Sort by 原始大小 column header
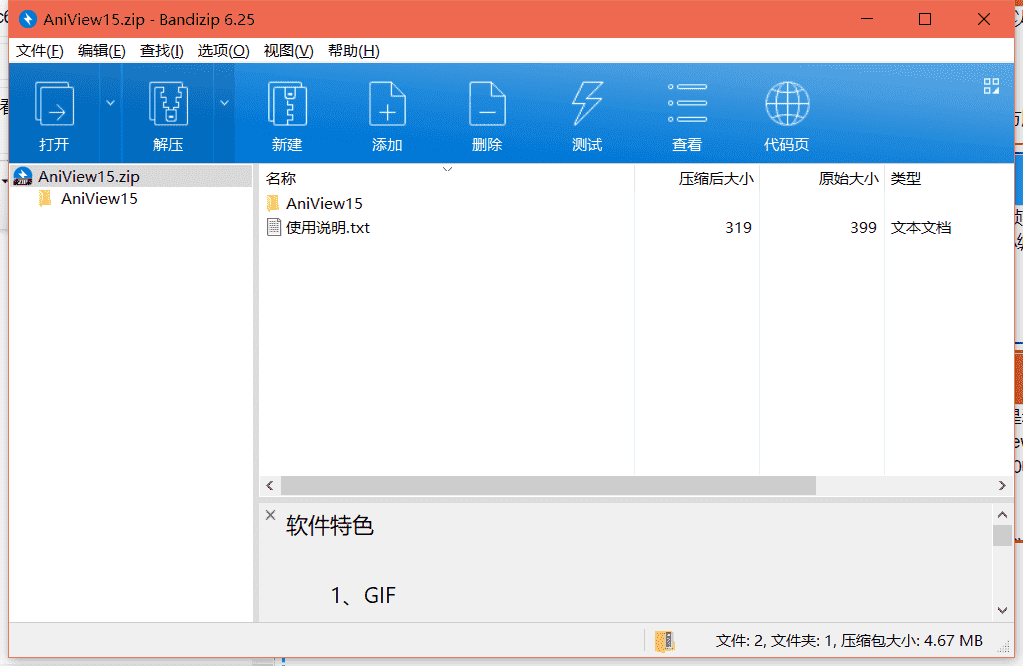This screenshot has width=1023, height=666. (848, 179)
